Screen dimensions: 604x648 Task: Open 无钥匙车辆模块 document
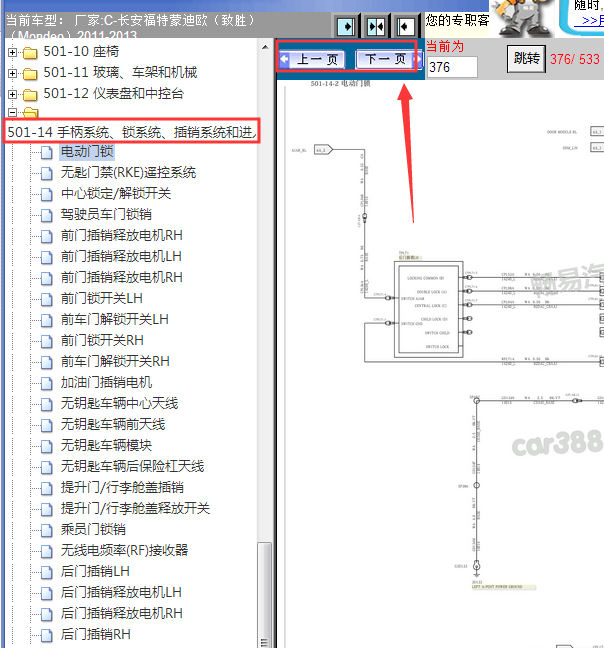106,446
